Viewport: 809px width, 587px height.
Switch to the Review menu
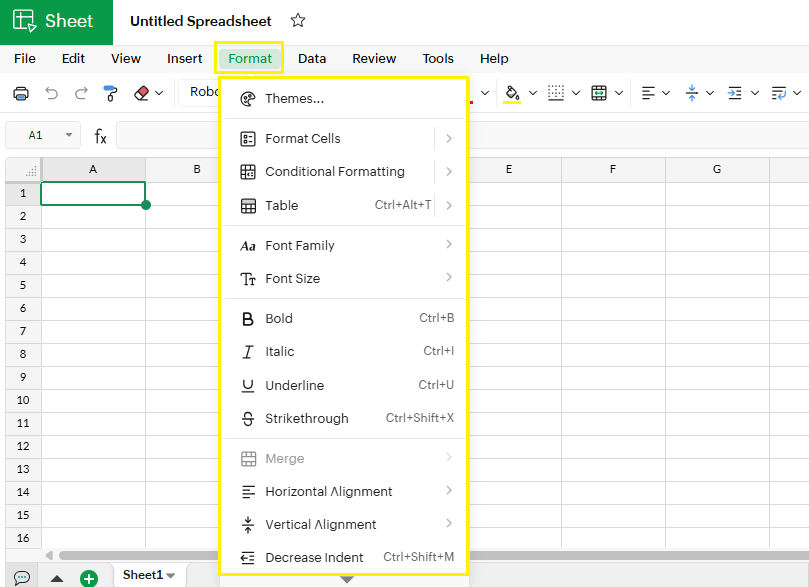point(373,58)
